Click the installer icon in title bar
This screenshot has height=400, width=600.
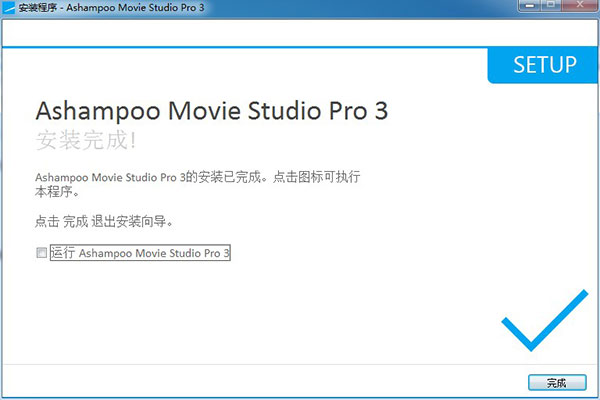10,9
